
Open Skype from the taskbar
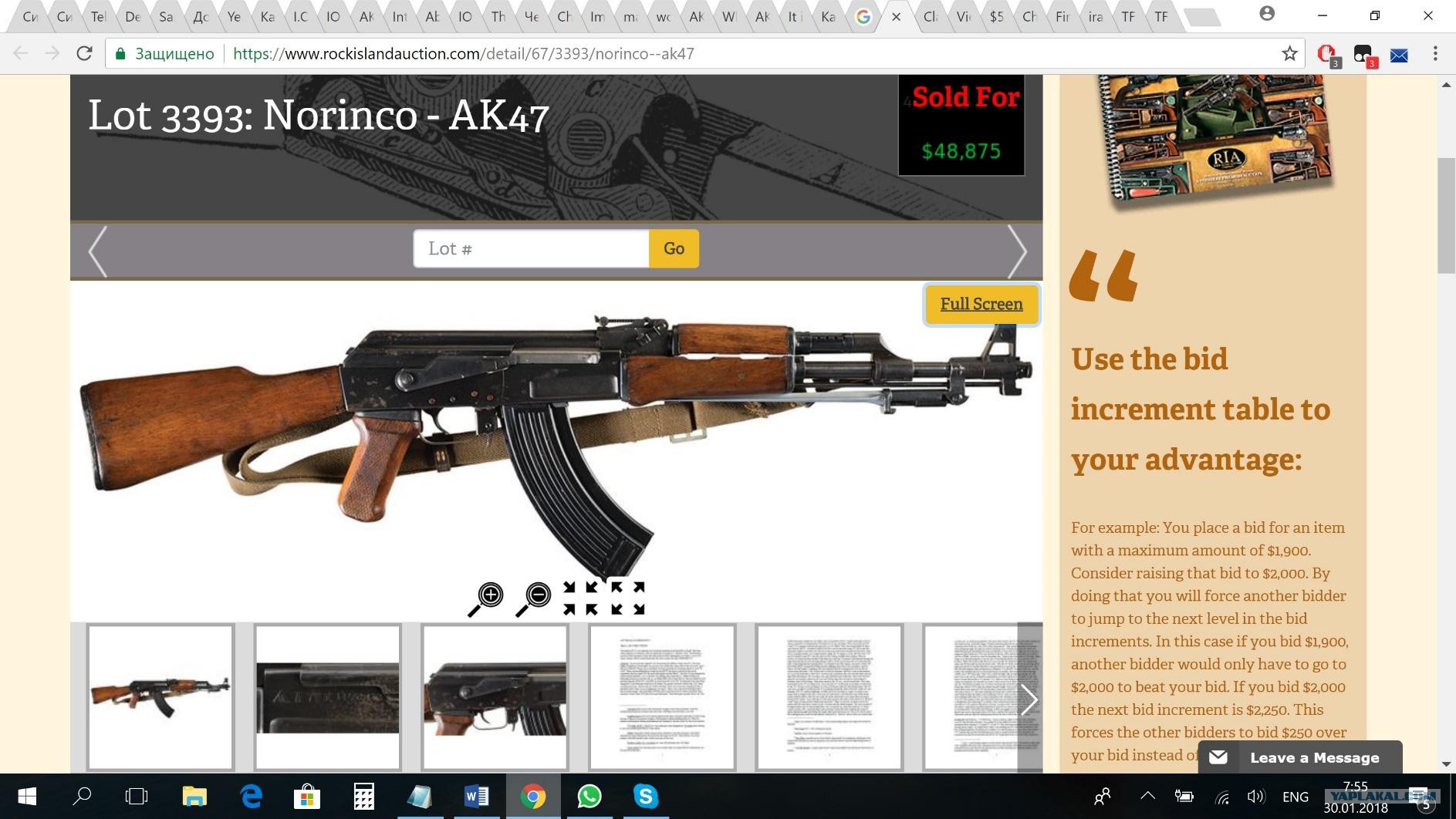pos(645,796)
